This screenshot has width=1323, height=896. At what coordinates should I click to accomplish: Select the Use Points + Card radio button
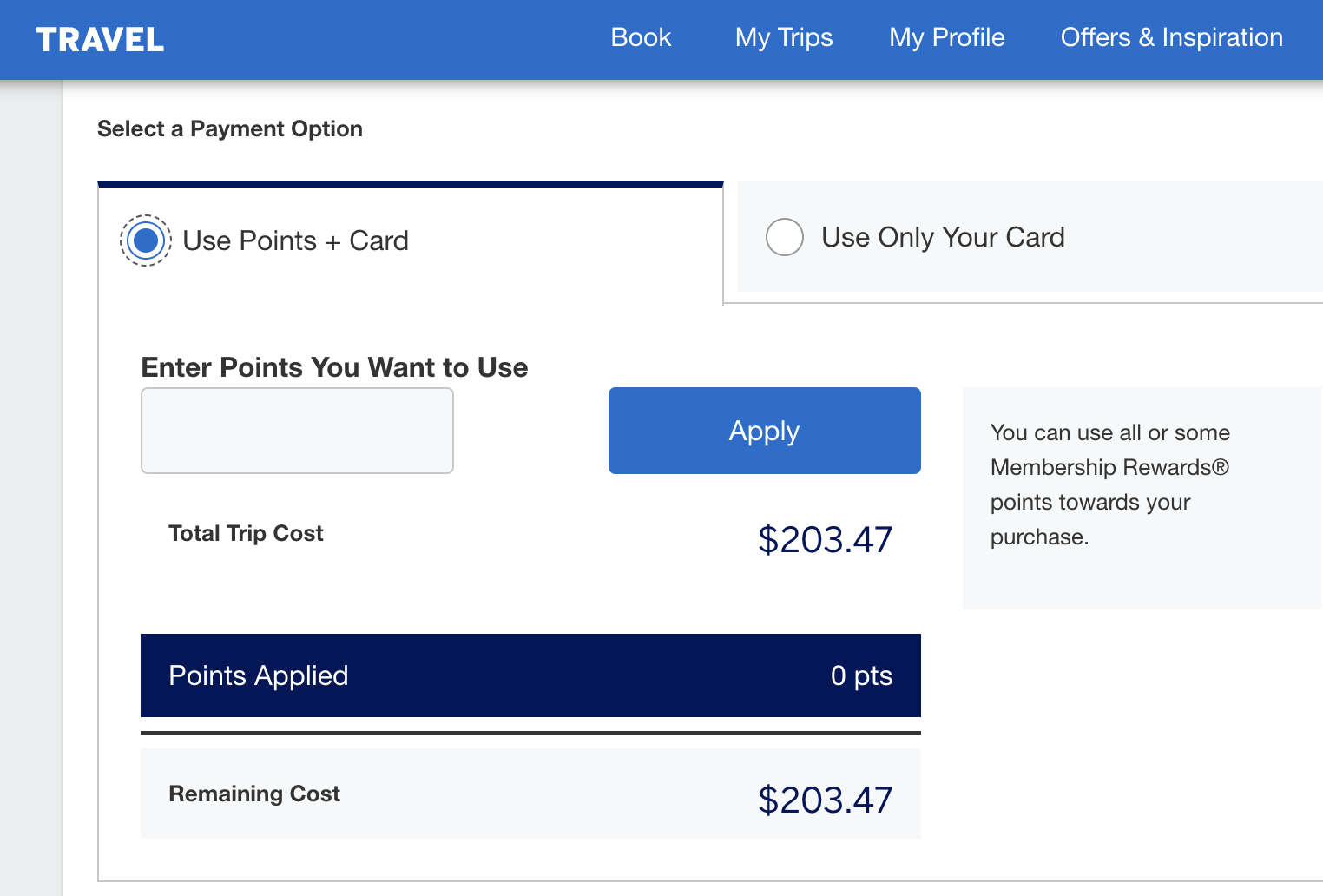pyautogui.click(x=146, y=240)
